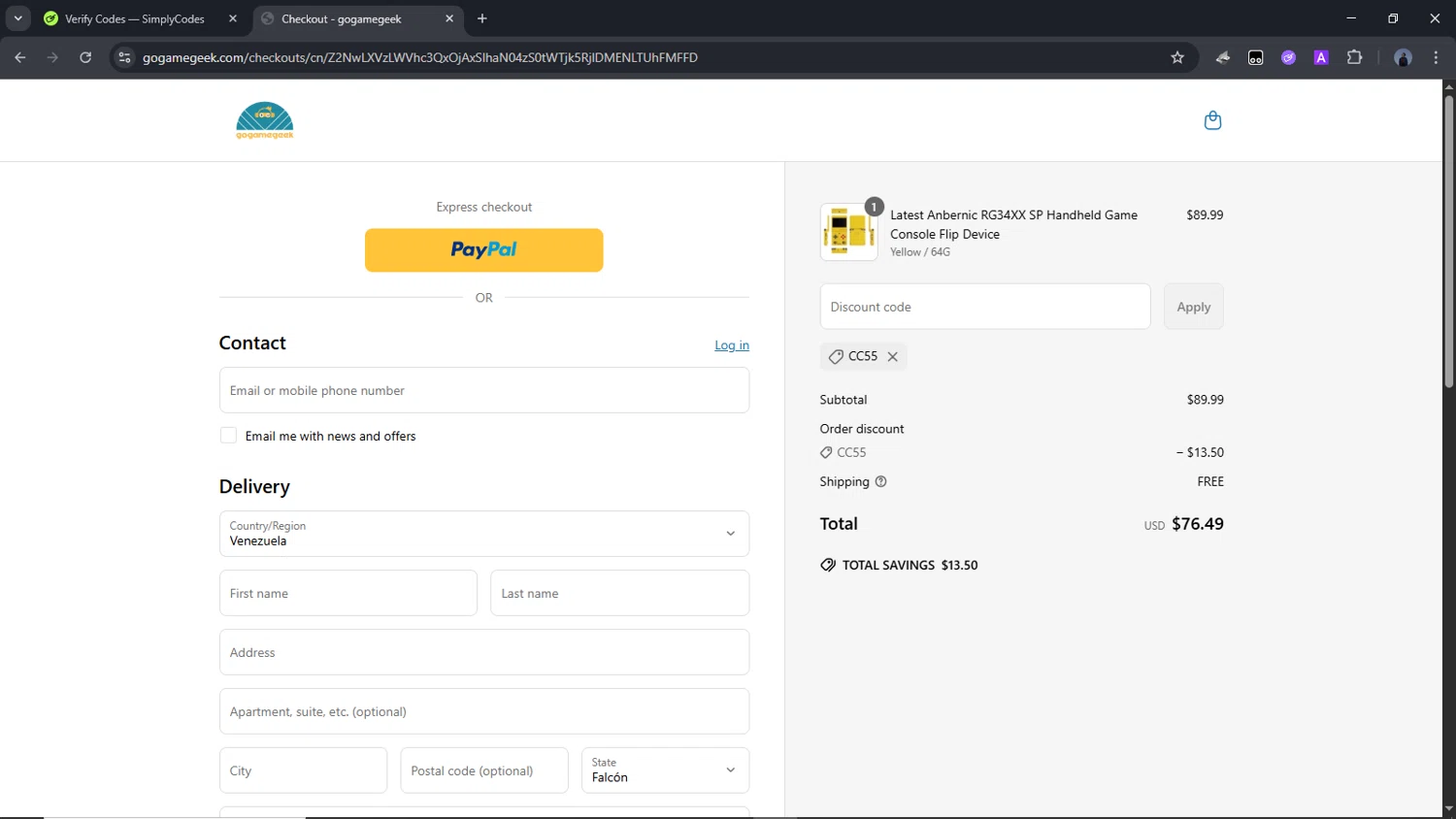The image size is (1456, 819).
Task: Open a new browser tab
Action: (482, 18)
